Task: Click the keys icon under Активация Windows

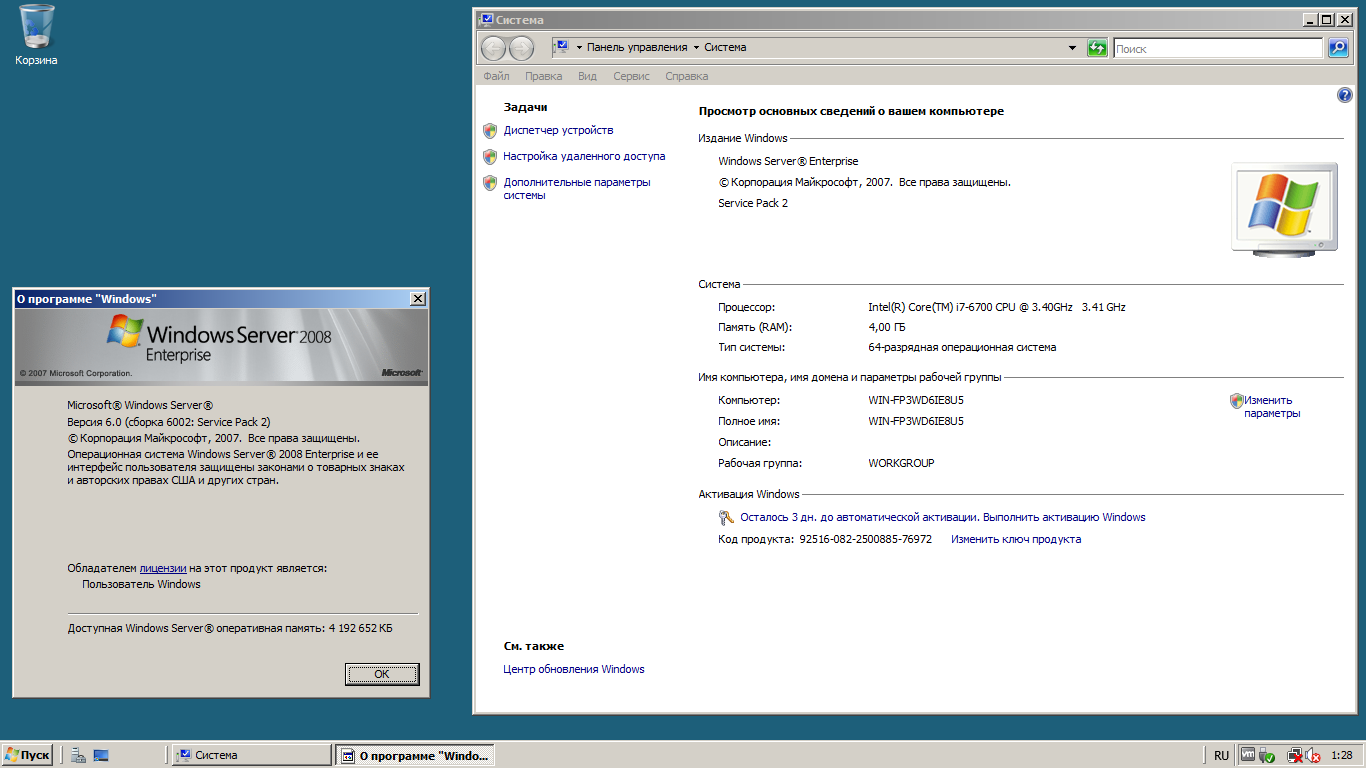Action: [727, 518]
